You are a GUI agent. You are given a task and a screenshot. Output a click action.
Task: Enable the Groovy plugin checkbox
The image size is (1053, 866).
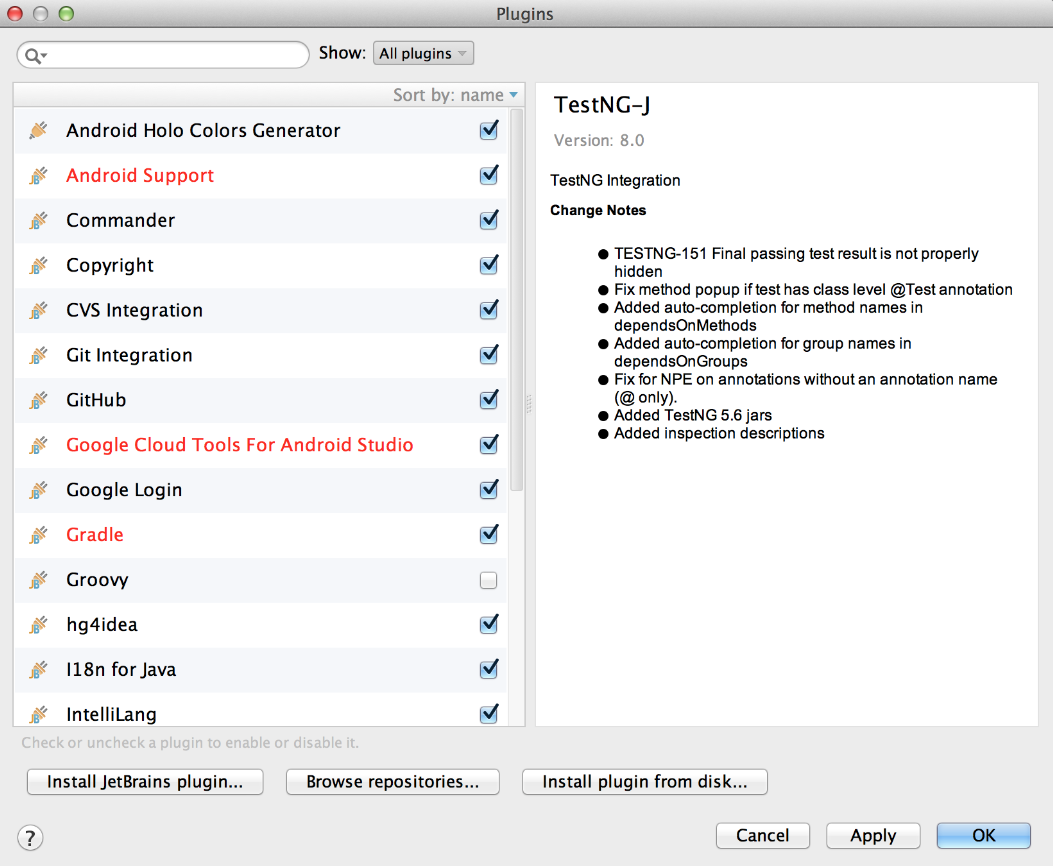[489, 580]
